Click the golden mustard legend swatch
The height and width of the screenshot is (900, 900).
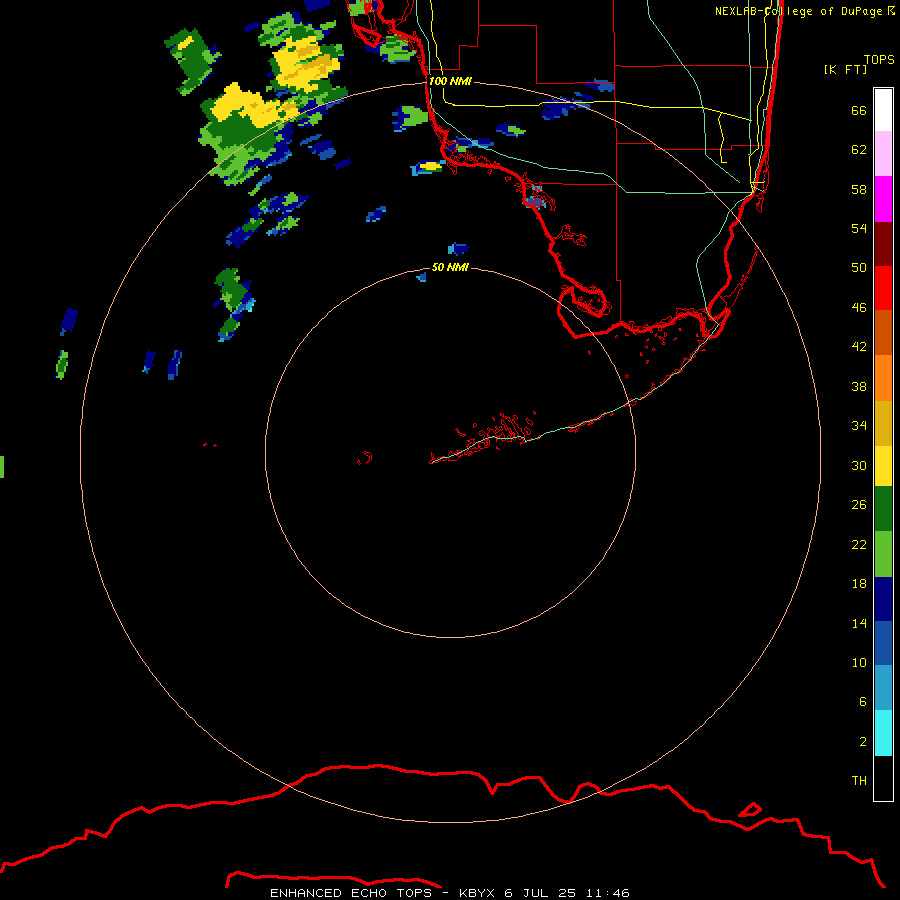tap(883, 424)
